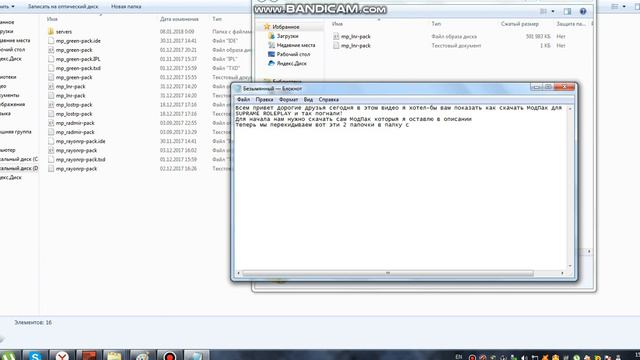Select mp_radmir-pack dated 01.09.2017 22:55
The height and width of the screenshot is (360, 640).
tap(75, 123)
